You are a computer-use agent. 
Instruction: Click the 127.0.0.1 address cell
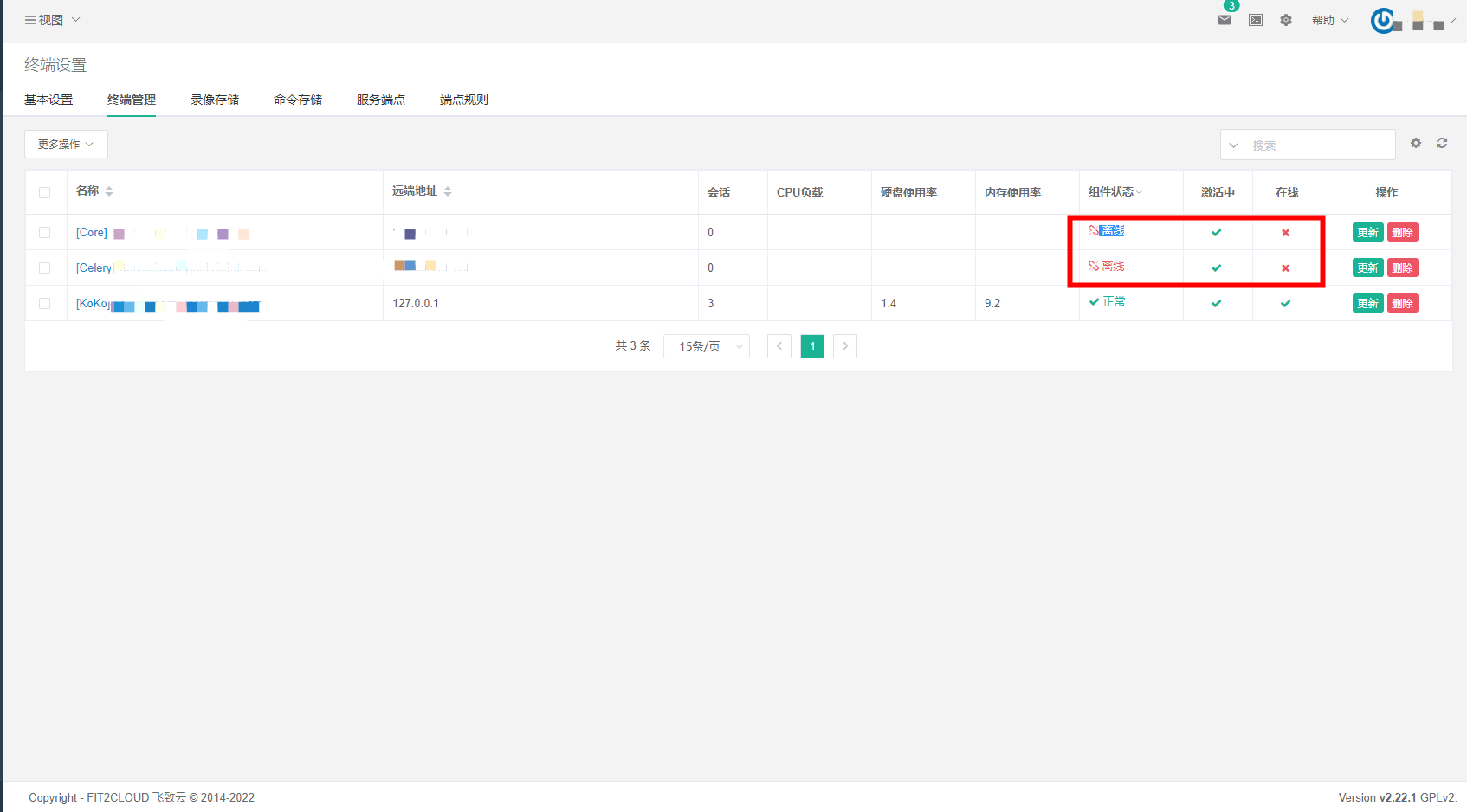click(416, 303)
